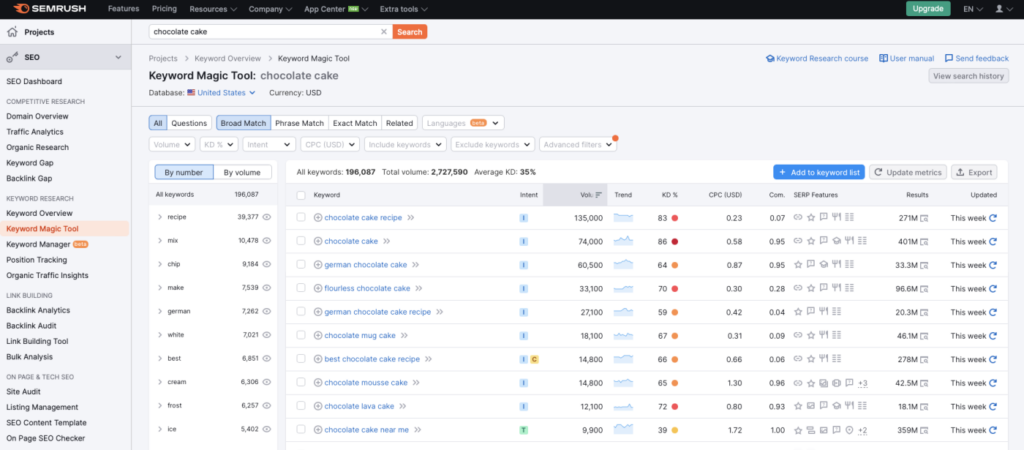Click the plus icon beside chocolate mug cake

318,336
